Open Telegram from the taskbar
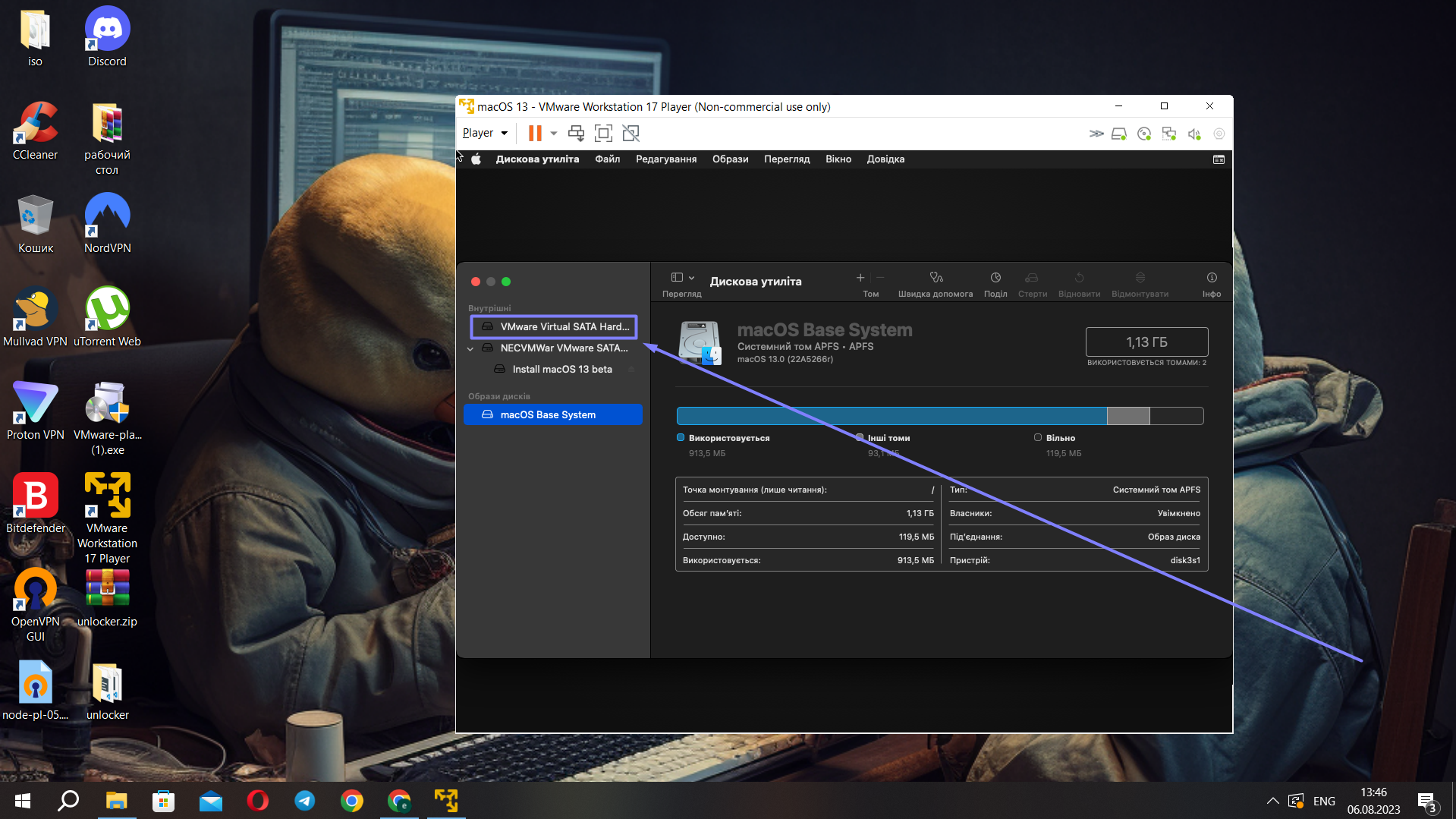1456x819 pixels. click(x=305, y=801)
